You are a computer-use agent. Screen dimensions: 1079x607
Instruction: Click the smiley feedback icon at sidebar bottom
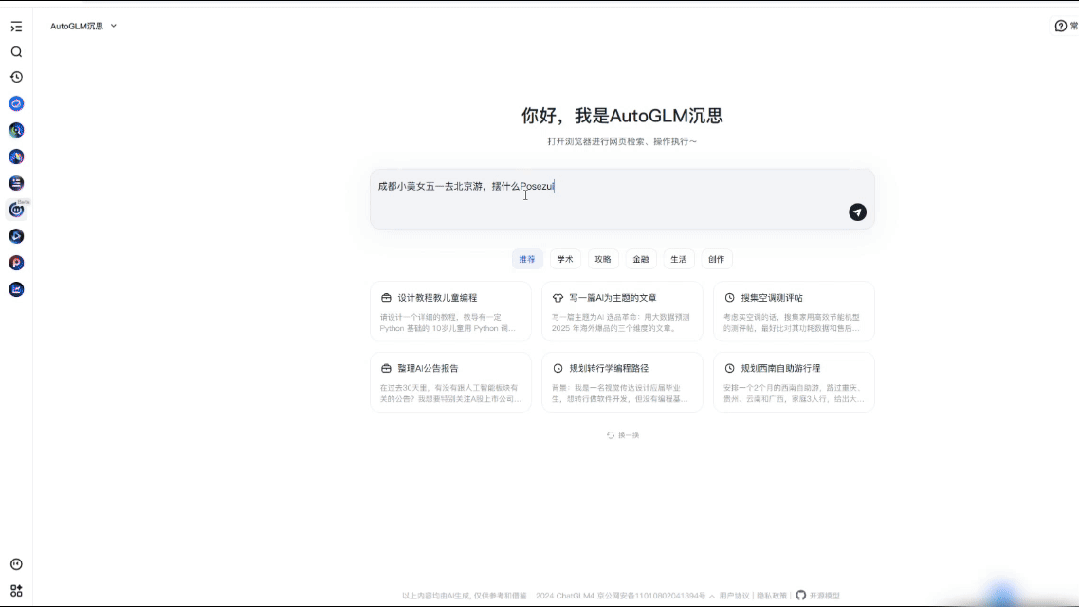[17, 564]
